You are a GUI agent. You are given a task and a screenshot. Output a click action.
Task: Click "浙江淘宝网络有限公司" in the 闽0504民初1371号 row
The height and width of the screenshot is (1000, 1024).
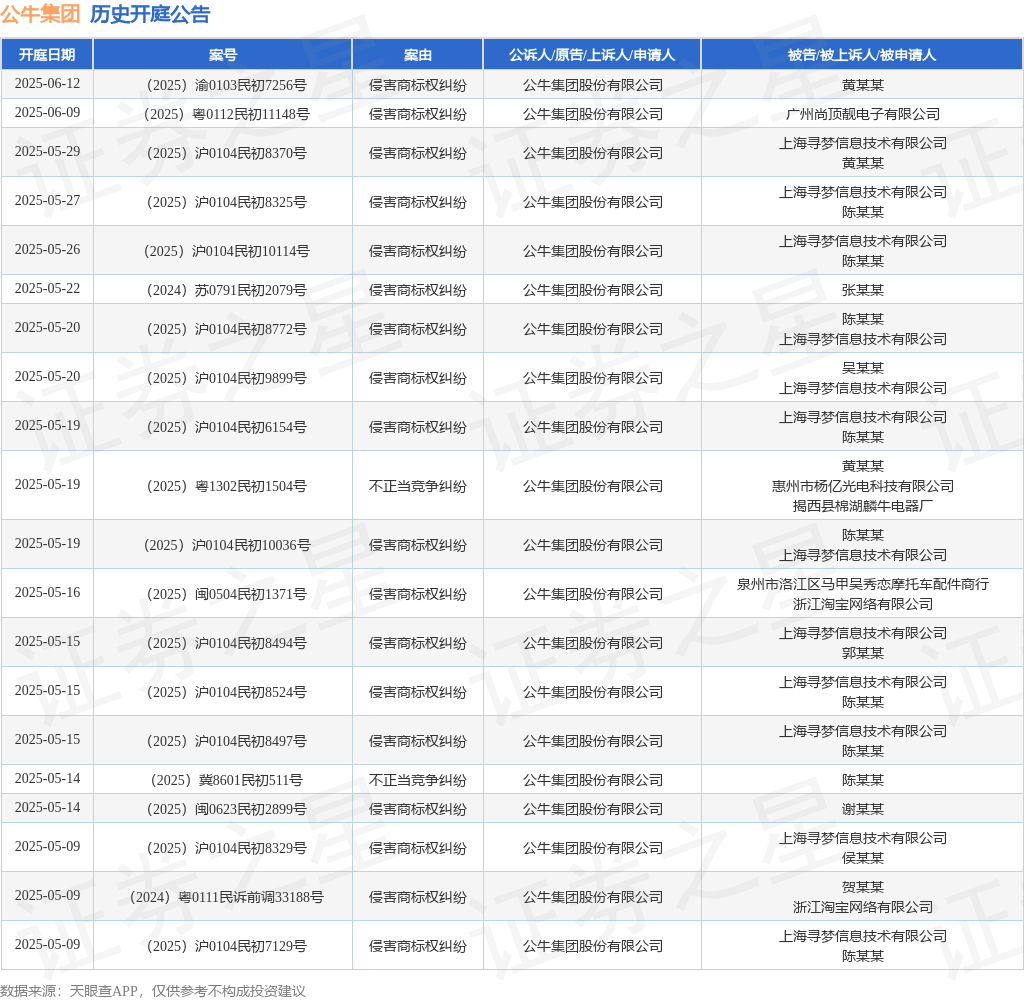point(863,604)
